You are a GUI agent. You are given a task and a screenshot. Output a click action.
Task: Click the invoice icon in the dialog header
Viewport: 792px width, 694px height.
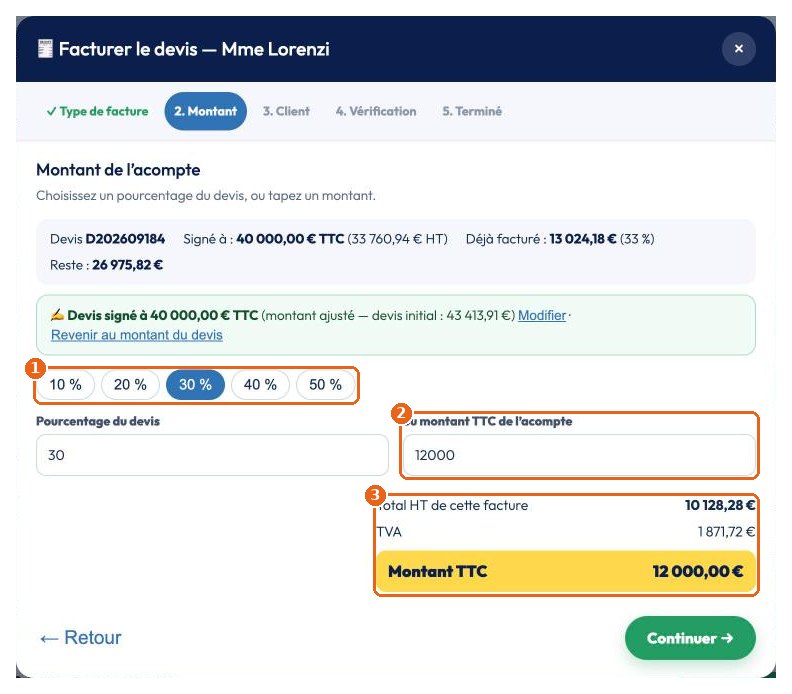coord(45,49)
